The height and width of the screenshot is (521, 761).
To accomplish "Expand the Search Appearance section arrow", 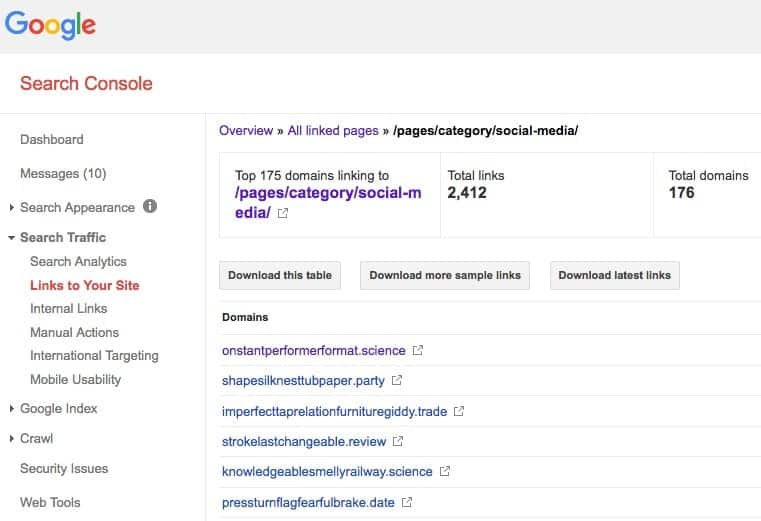I will [x=11, y=208].
